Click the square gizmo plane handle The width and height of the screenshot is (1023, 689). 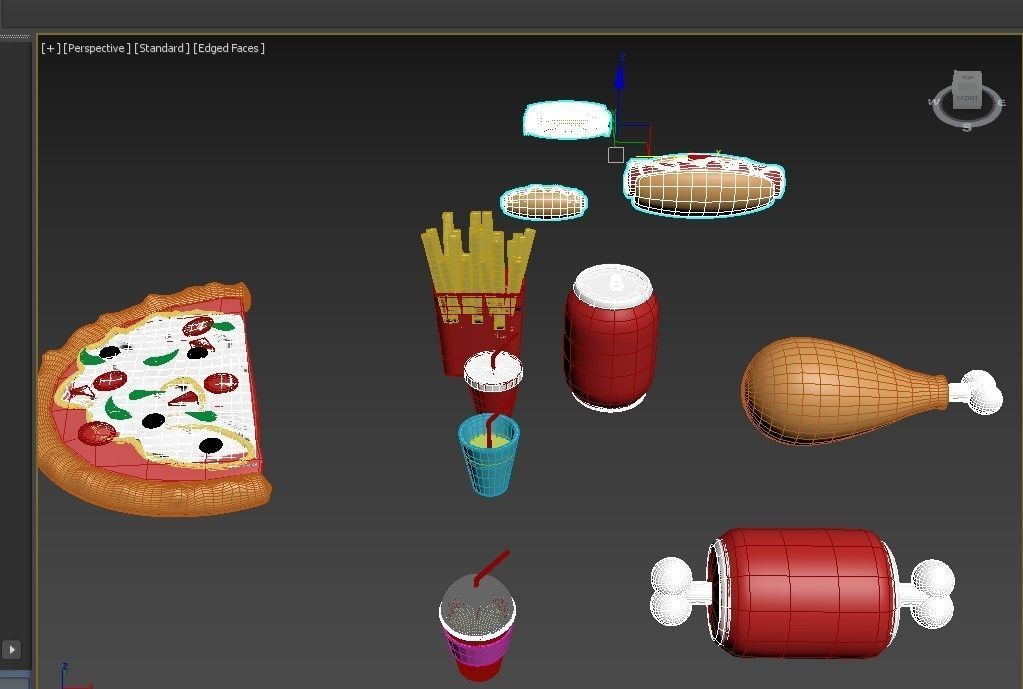tap(615, 155)
